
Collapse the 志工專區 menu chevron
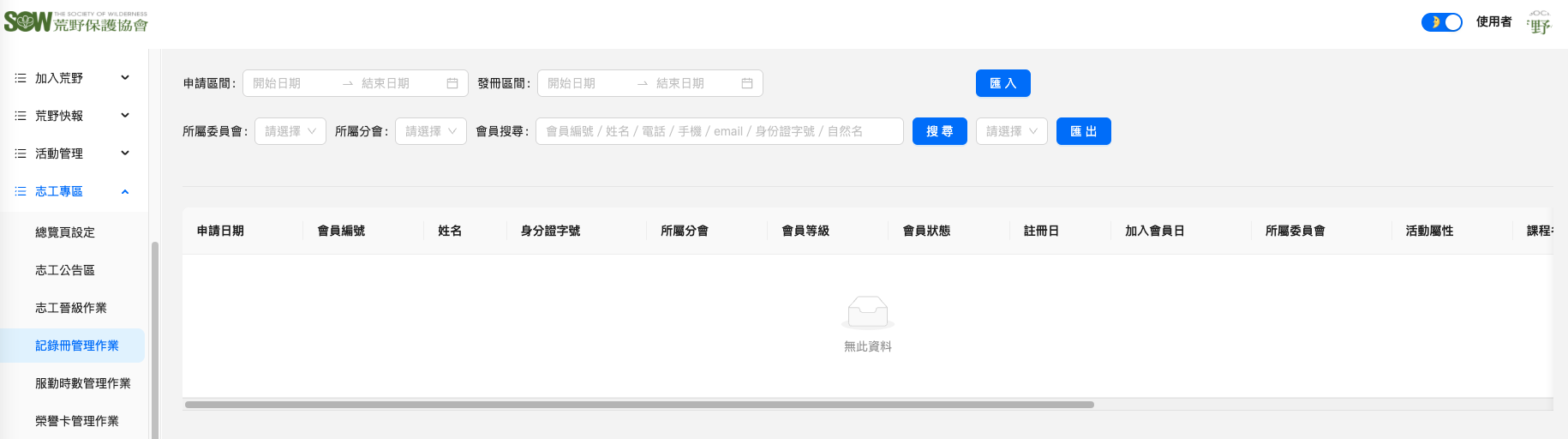coord(125,191)
